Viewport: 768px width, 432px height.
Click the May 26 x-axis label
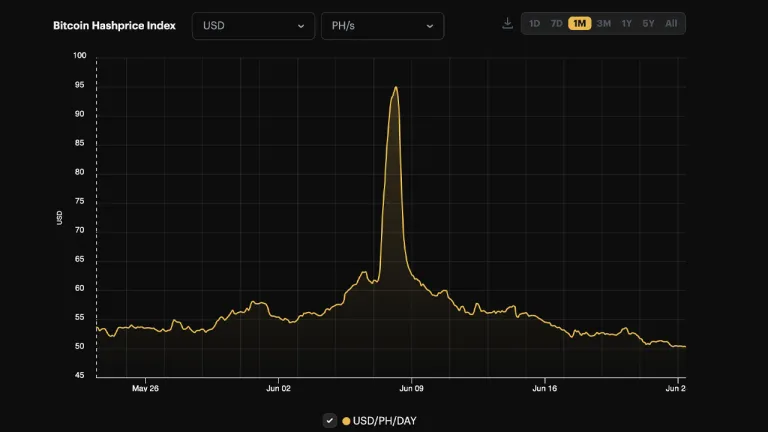(145, 388)
